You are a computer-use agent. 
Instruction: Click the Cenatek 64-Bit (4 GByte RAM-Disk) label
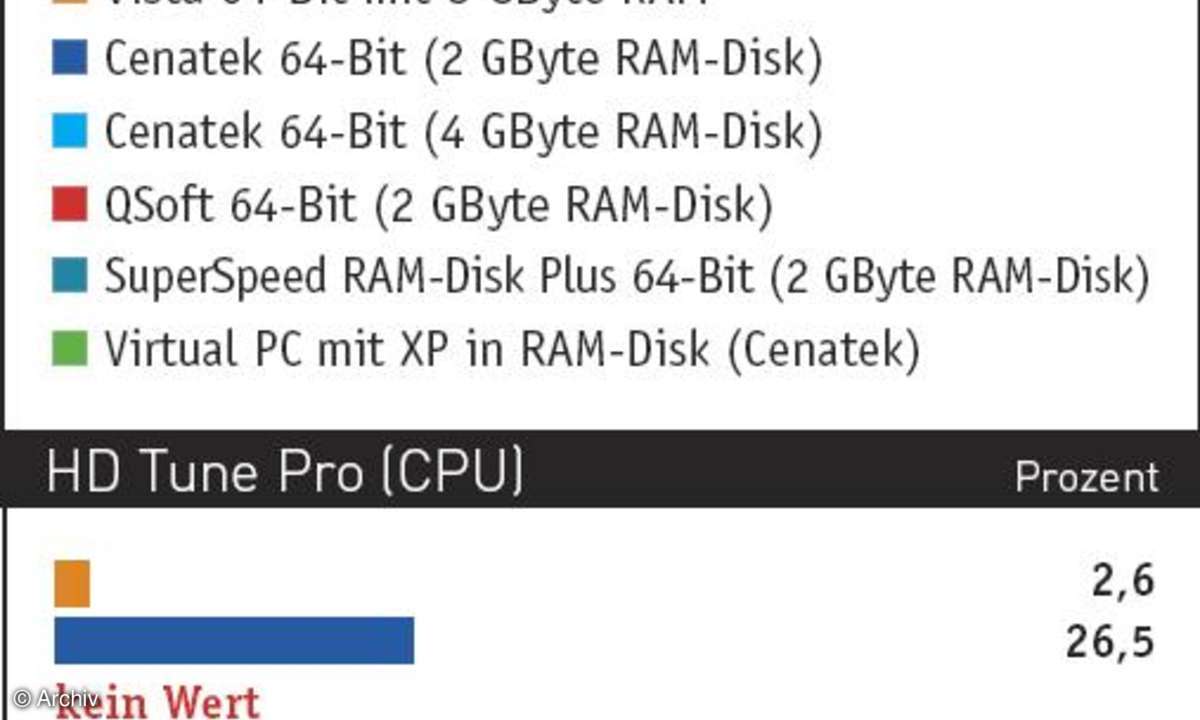point(463,133)
